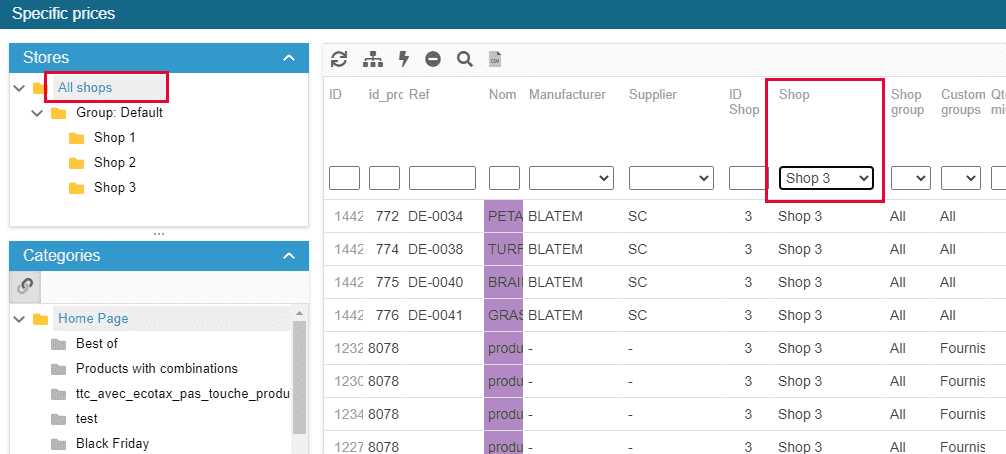Screen dimensions: 1006x454
Task: Click the minus circle delete icon
Action: 433,59
